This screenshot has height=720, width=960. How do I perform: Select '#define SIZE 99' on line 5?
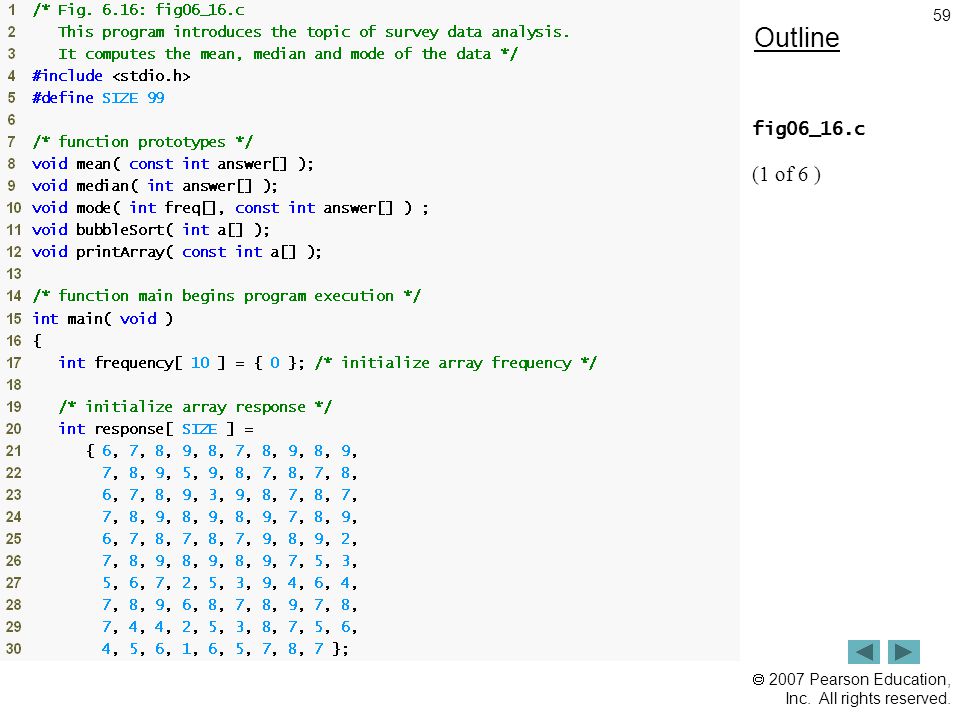98,98
